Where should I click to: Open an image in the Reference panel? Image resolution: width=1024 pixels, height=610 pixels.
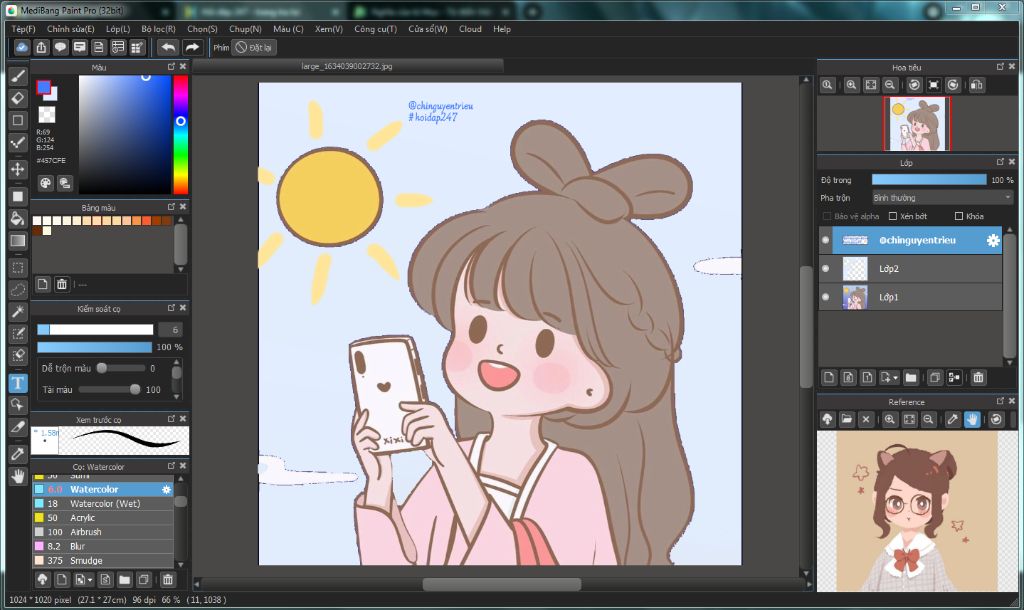click(846, 419)
